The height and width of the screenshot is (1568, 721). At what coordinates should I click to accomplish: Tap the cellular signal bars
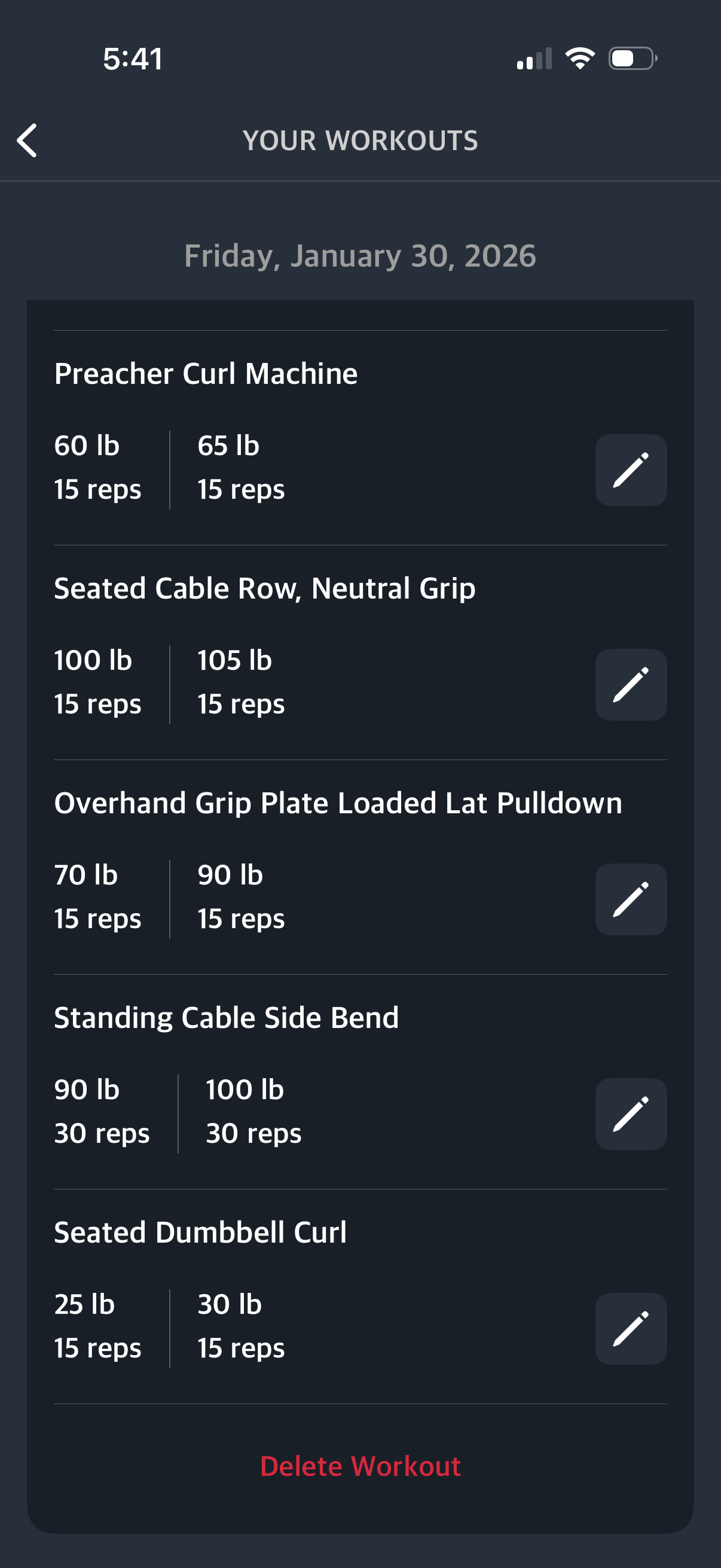pos(534,59)
